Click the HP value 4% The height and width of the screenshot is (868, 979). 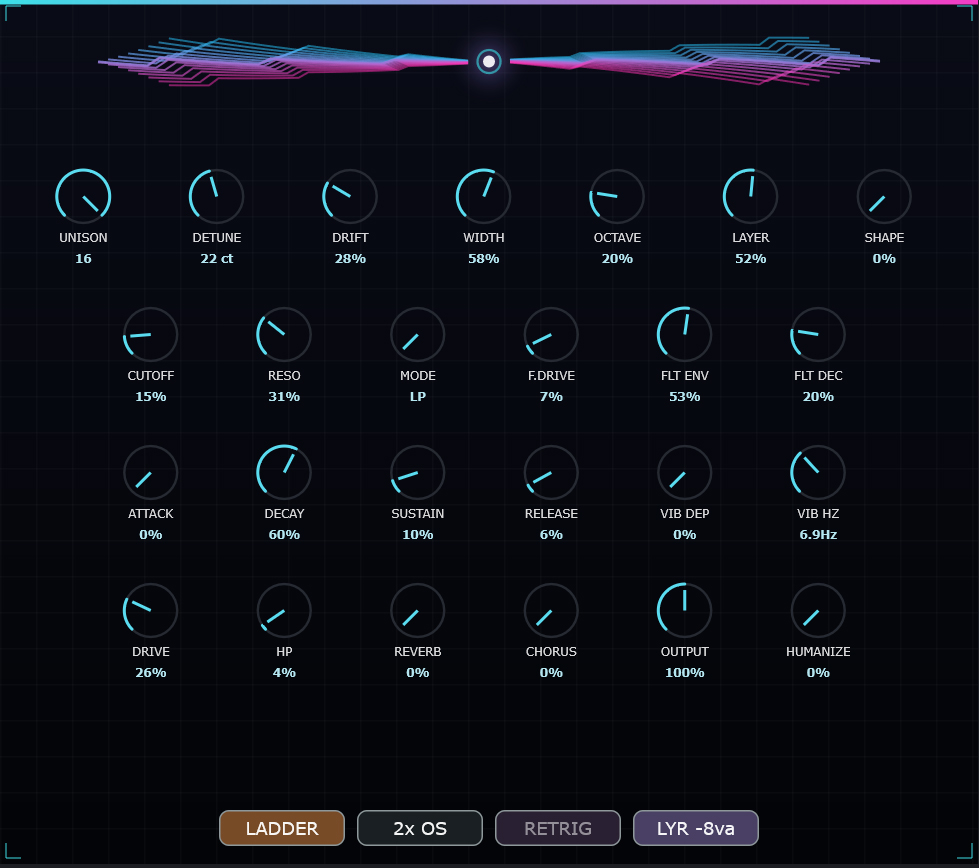(284, 673)
